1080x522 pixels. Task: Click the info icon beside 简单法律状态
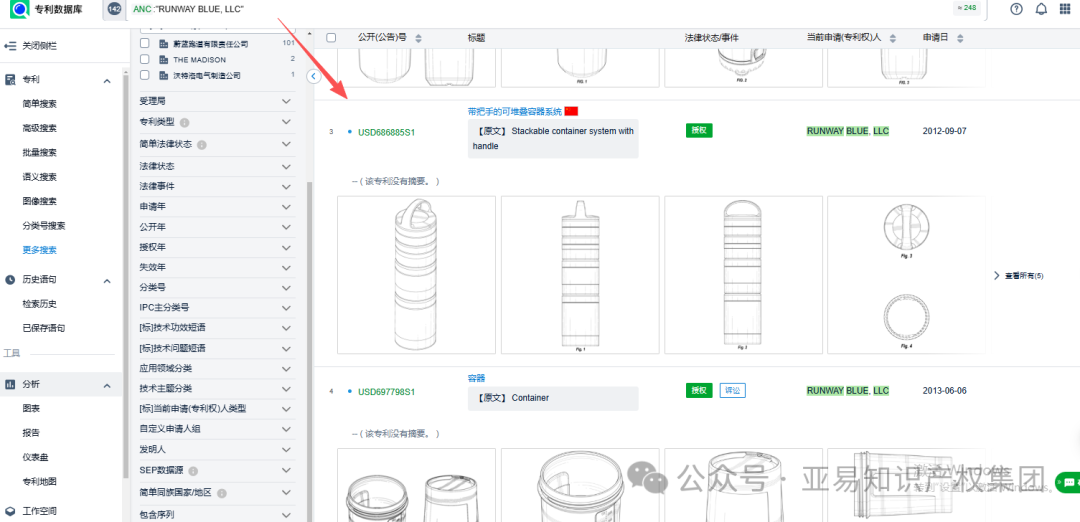coord(202,145)
